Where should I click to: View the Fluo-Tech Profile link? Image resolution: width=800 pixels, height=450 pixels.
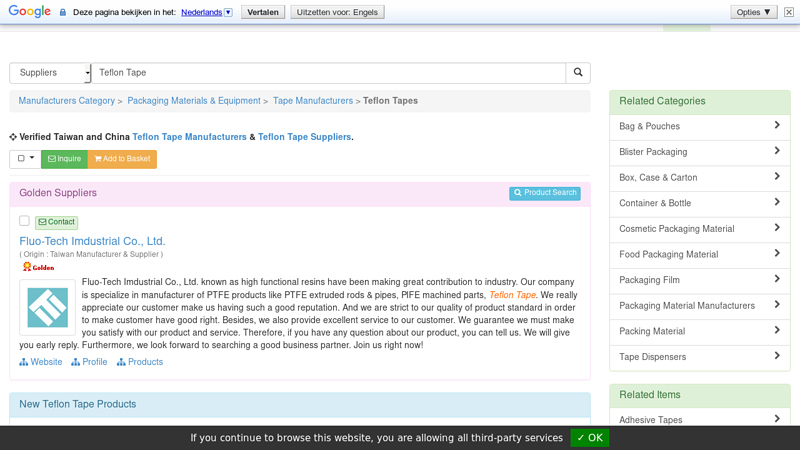coord(89,362)
